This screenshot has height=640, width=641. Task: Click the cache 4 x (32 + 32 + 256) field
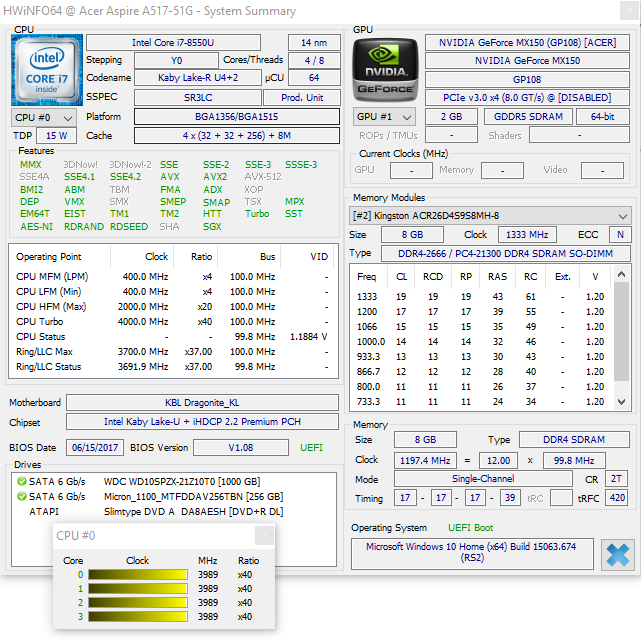(237, 136)
